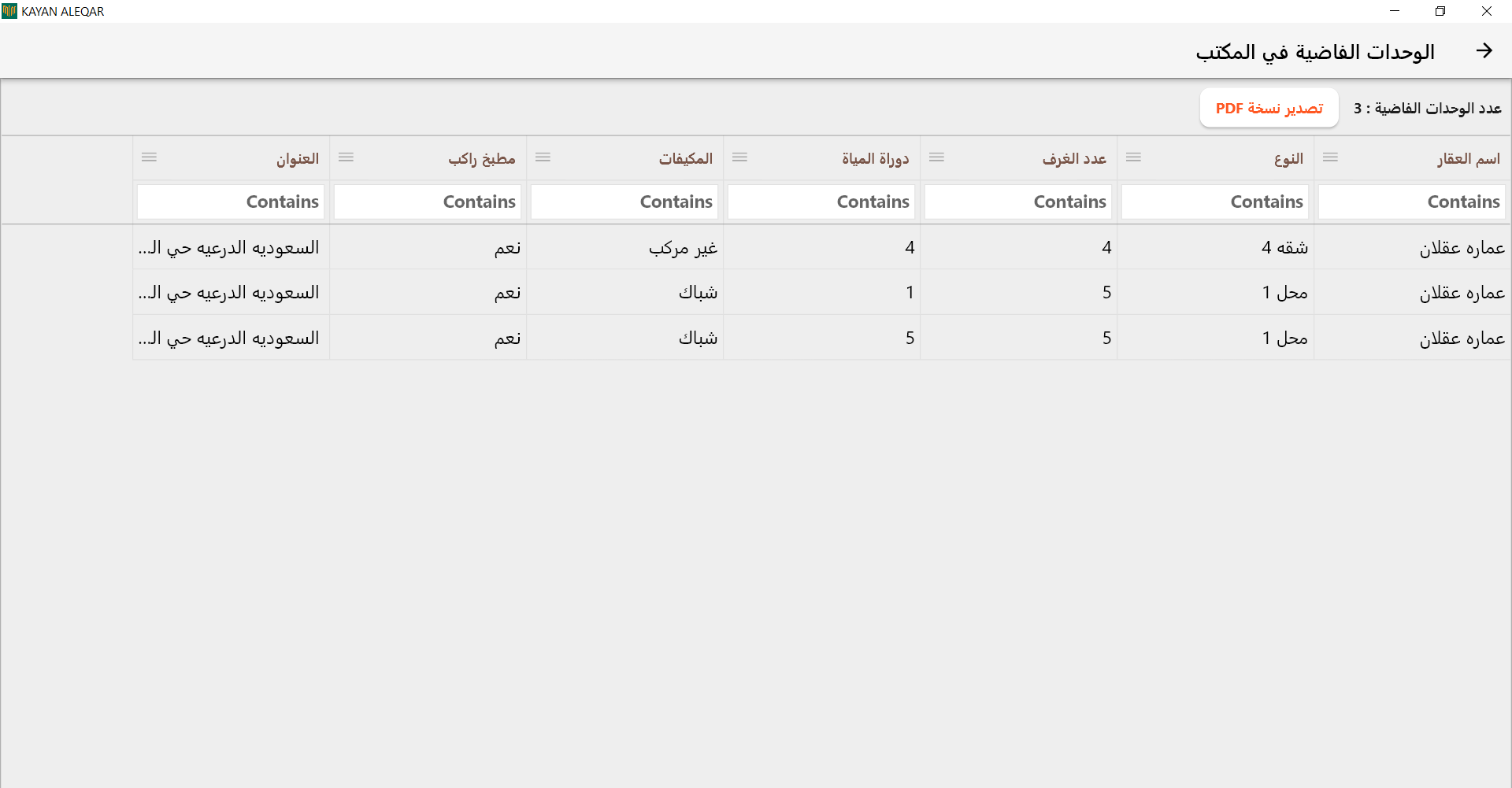Open column menu icon for النوع
The width and height of the screenshot is (1512, 788).
pyautogui.click(x=1133, y=157)
